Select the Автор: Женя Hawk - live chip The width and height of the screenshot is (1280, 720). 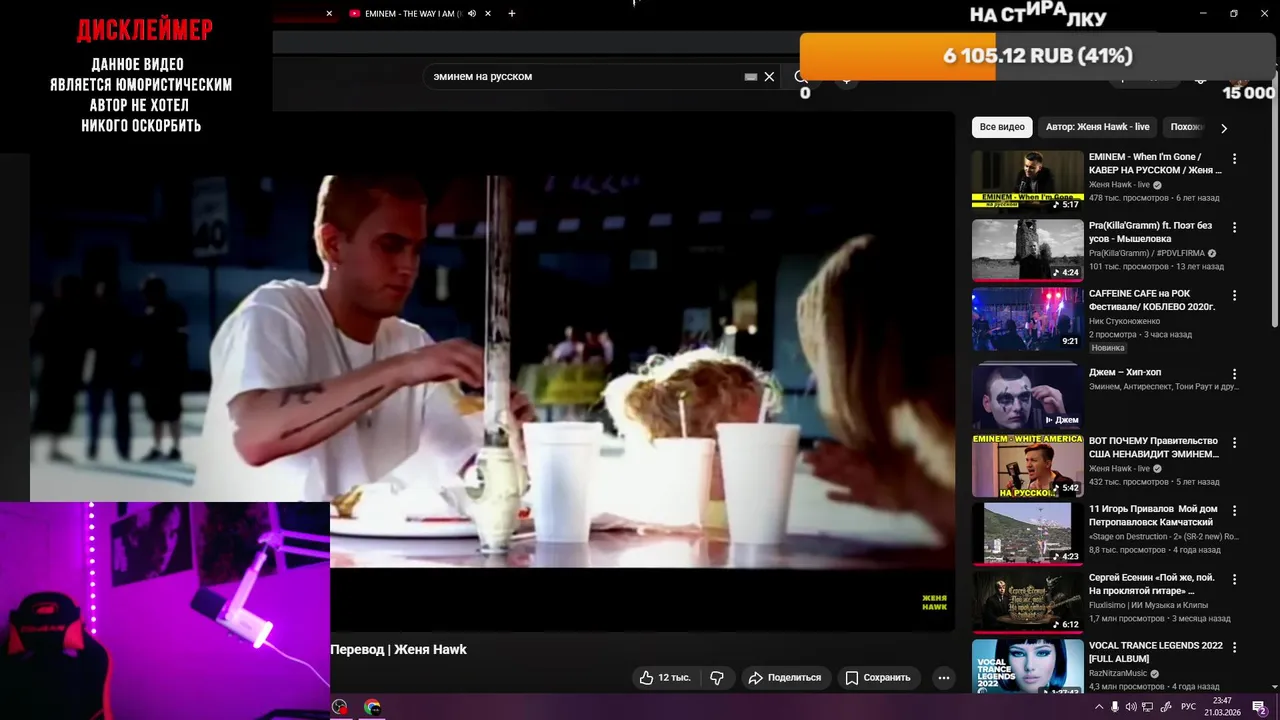[1097, 127]
